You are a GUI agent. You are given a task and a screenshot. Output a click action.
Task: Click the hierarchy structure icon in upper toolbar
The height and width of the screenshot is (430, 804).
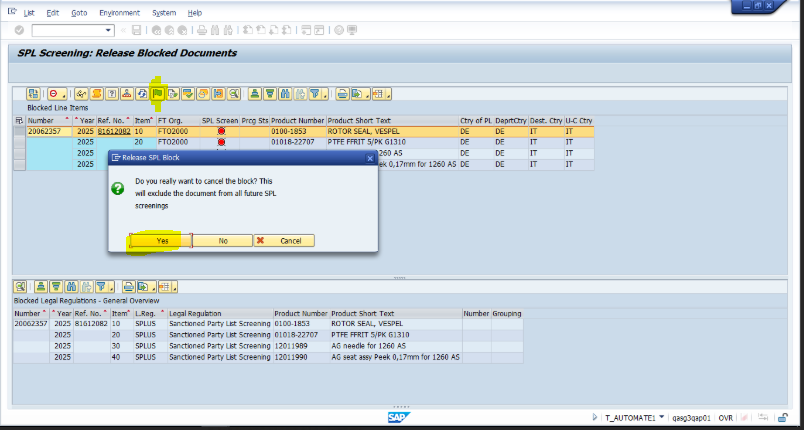coord(127,94)
